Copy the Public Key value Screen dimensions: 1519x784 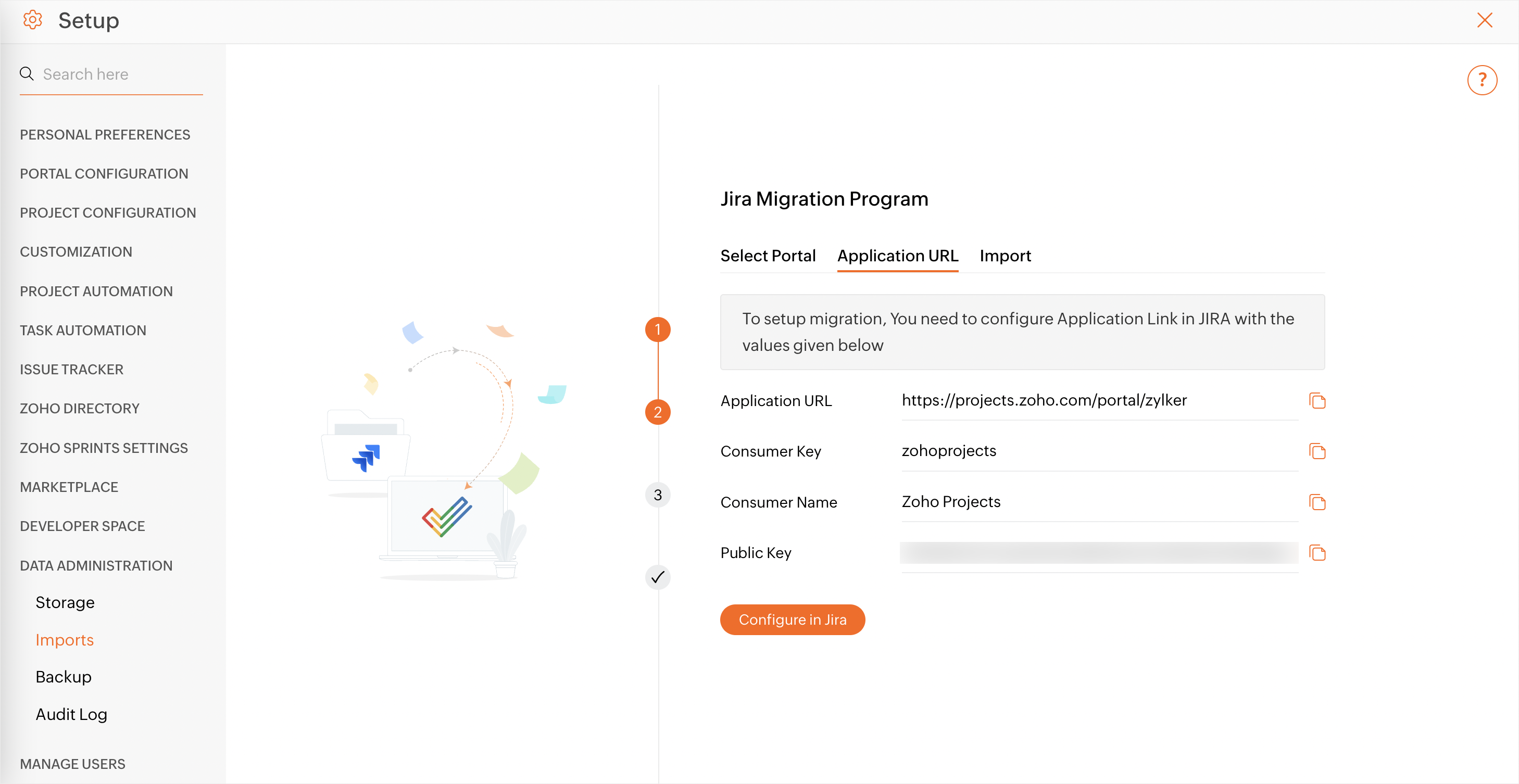[x=1317, y=553]
